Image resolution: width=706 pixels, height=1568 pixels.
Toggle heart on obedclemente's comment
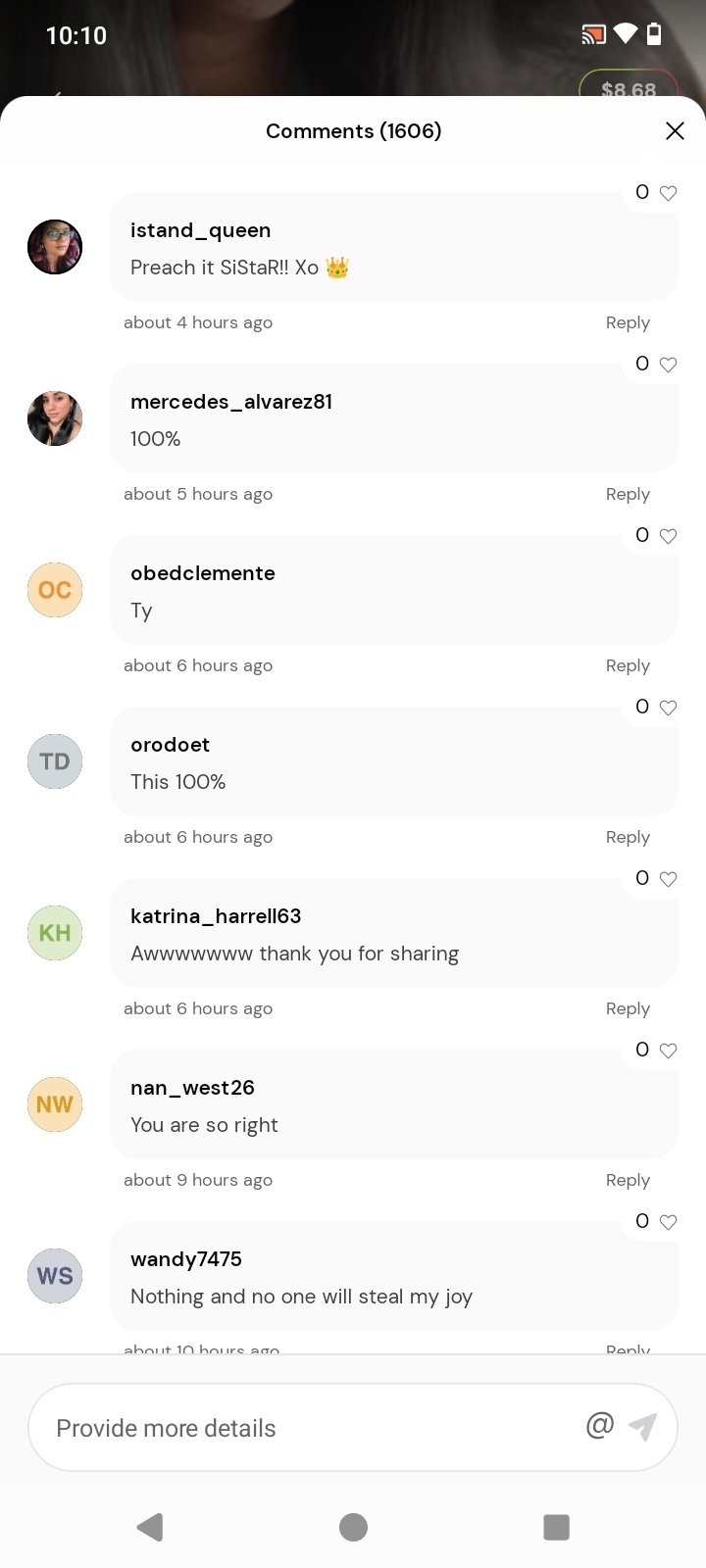click(668, 536)
